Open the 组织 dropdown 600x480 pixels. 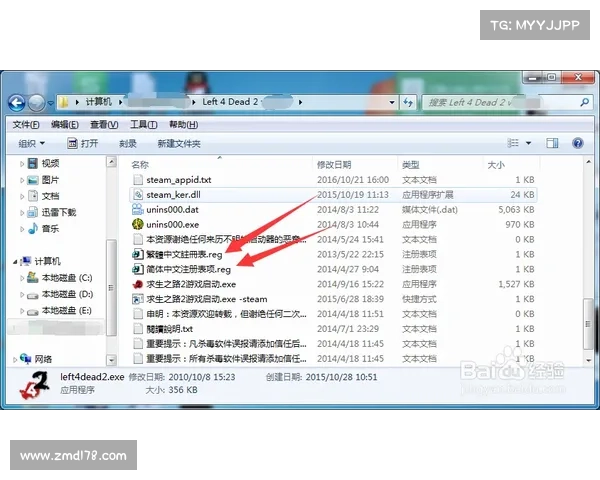31,144
